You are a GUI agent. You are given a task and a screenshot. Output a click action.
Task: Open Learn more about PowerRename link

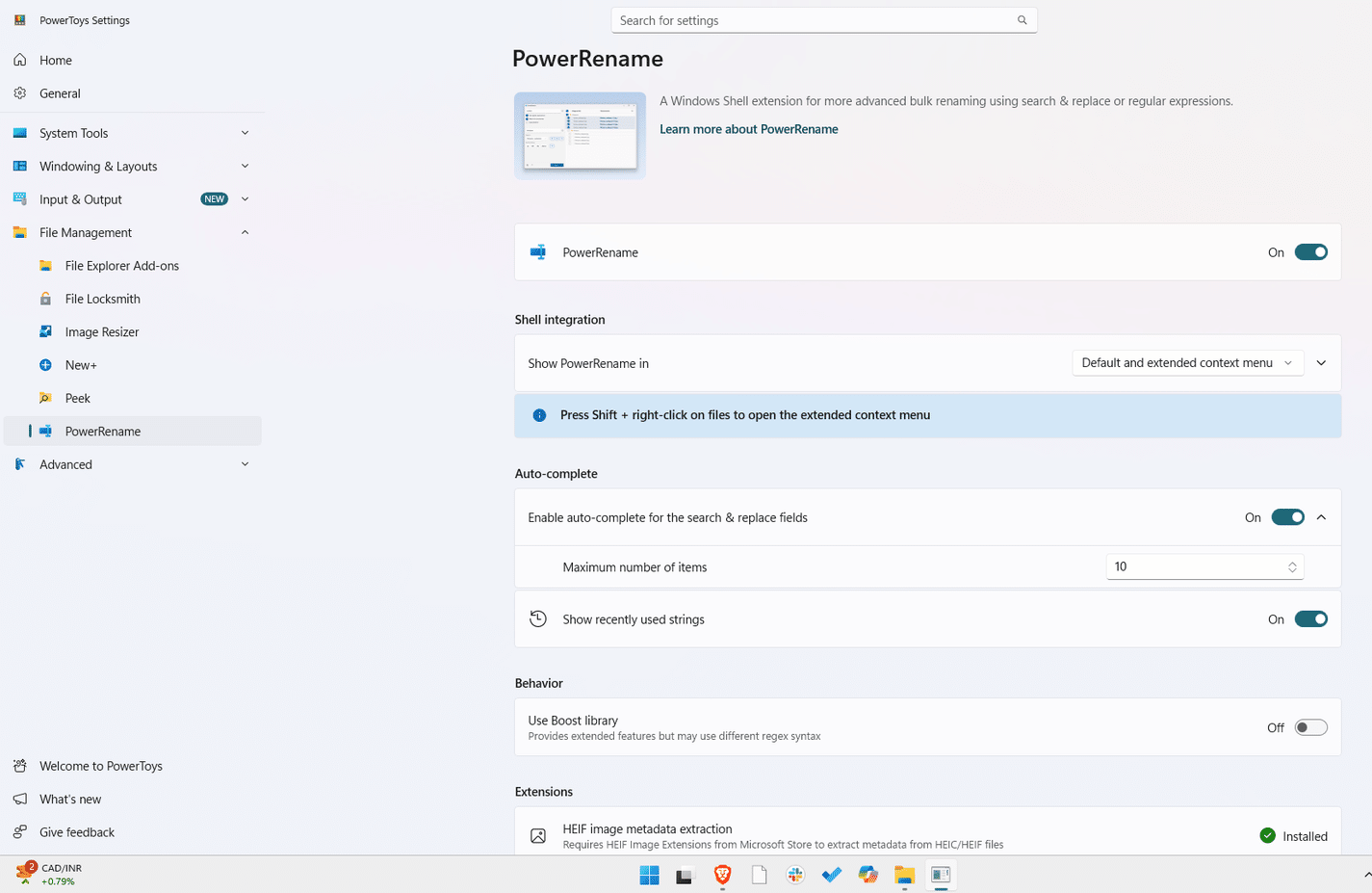click(748, 129)
